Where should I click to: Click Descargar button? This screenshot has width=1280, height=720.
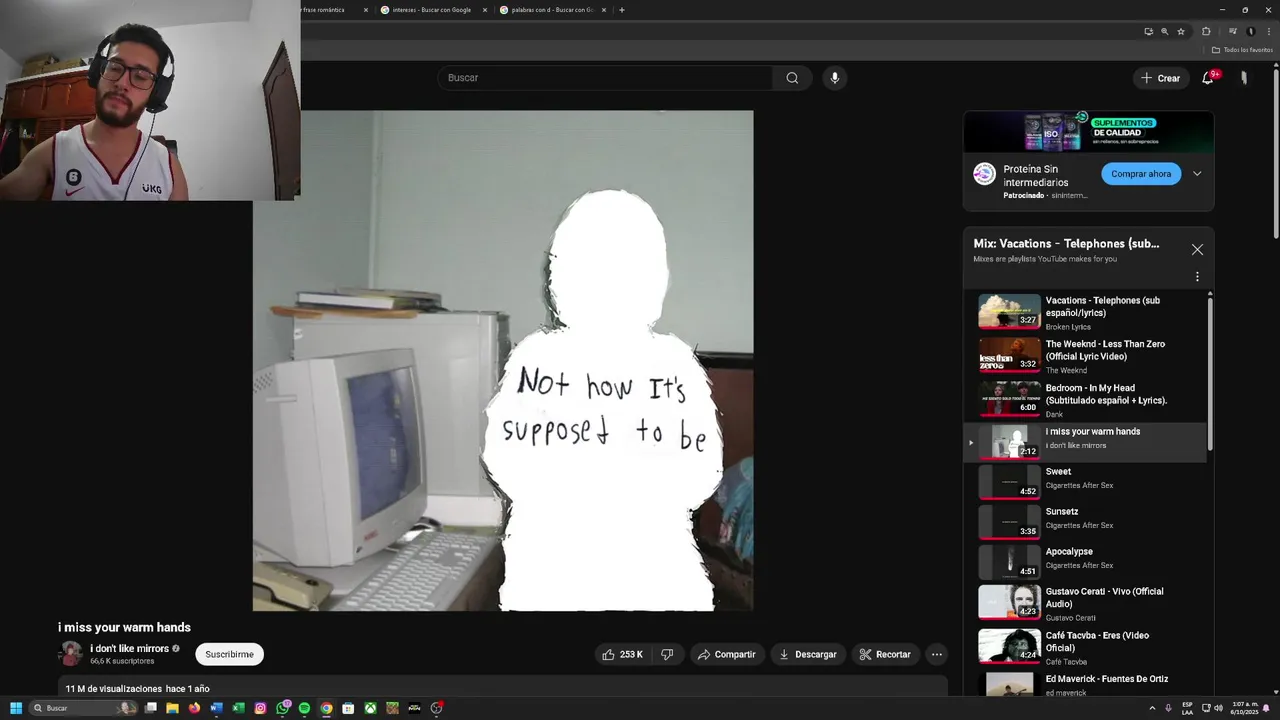click(808, 654)
